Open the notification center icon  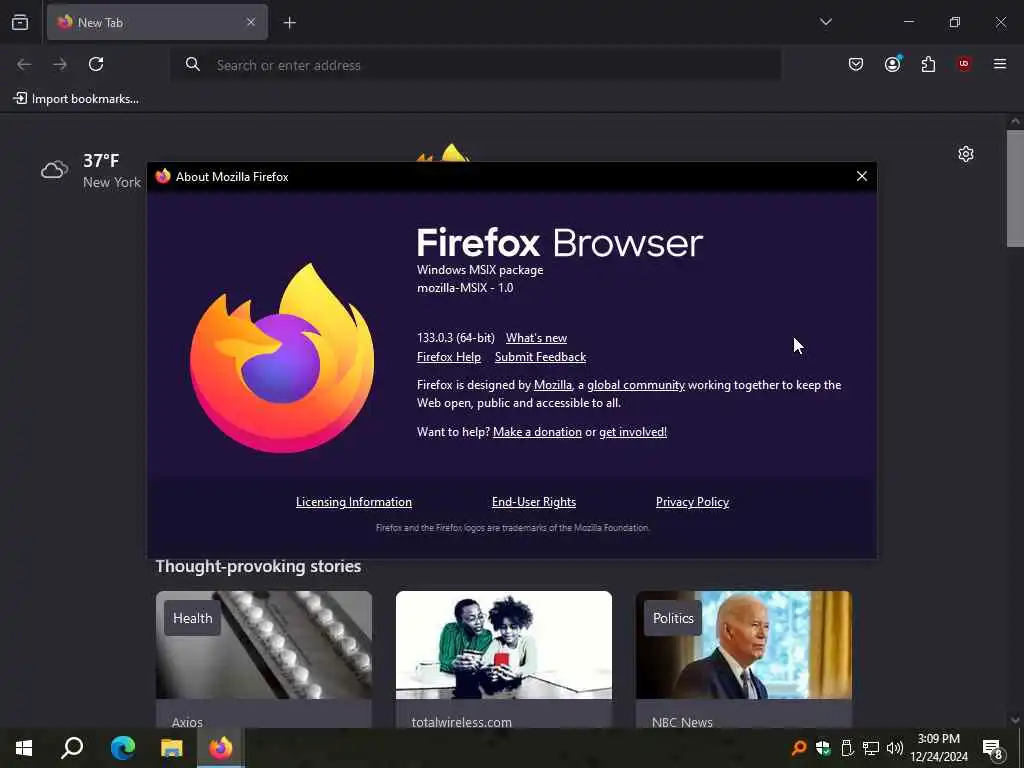[x=993, y=749]
